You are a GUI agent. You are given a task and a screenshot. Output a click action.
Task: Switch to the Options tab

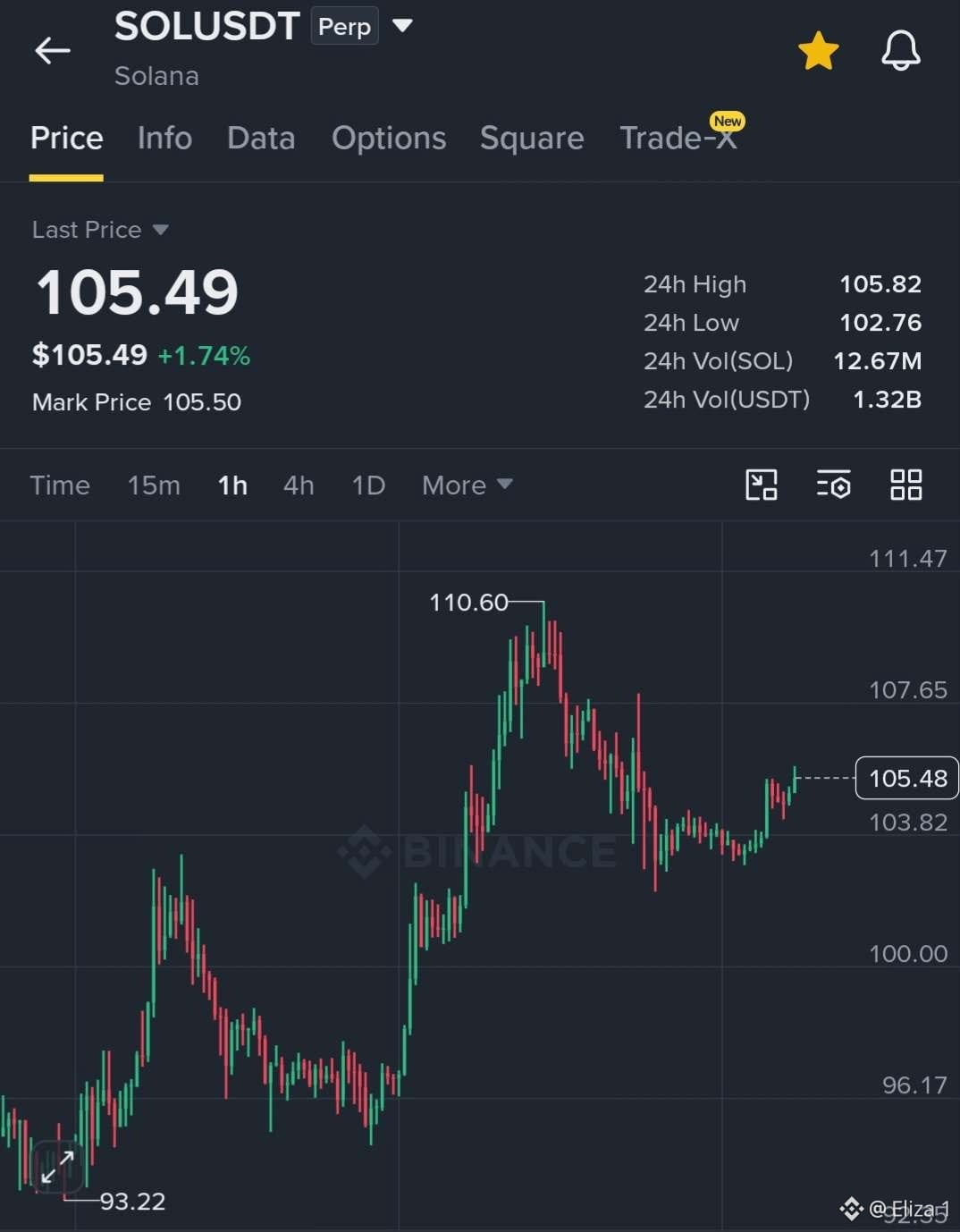click(389, 139)
